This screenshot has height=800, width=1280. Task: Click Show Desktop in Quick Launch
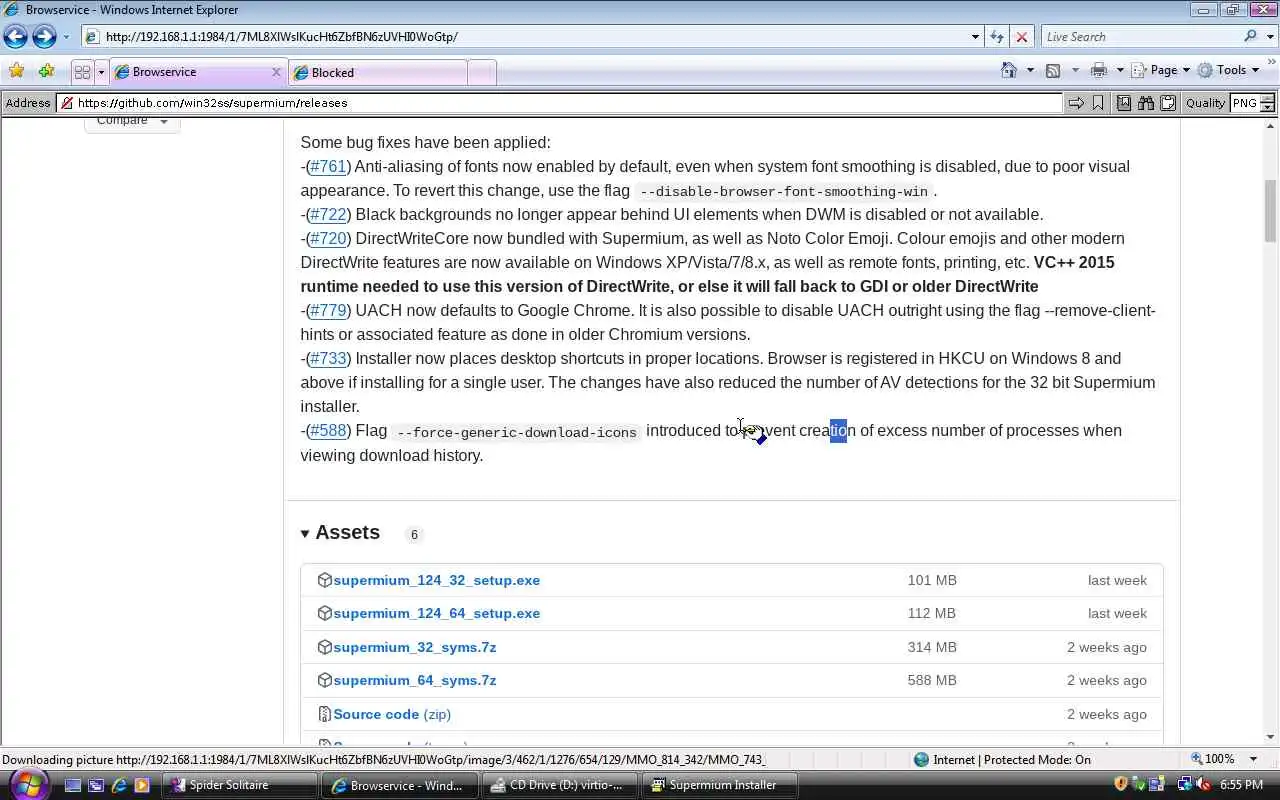click(73, 785)
